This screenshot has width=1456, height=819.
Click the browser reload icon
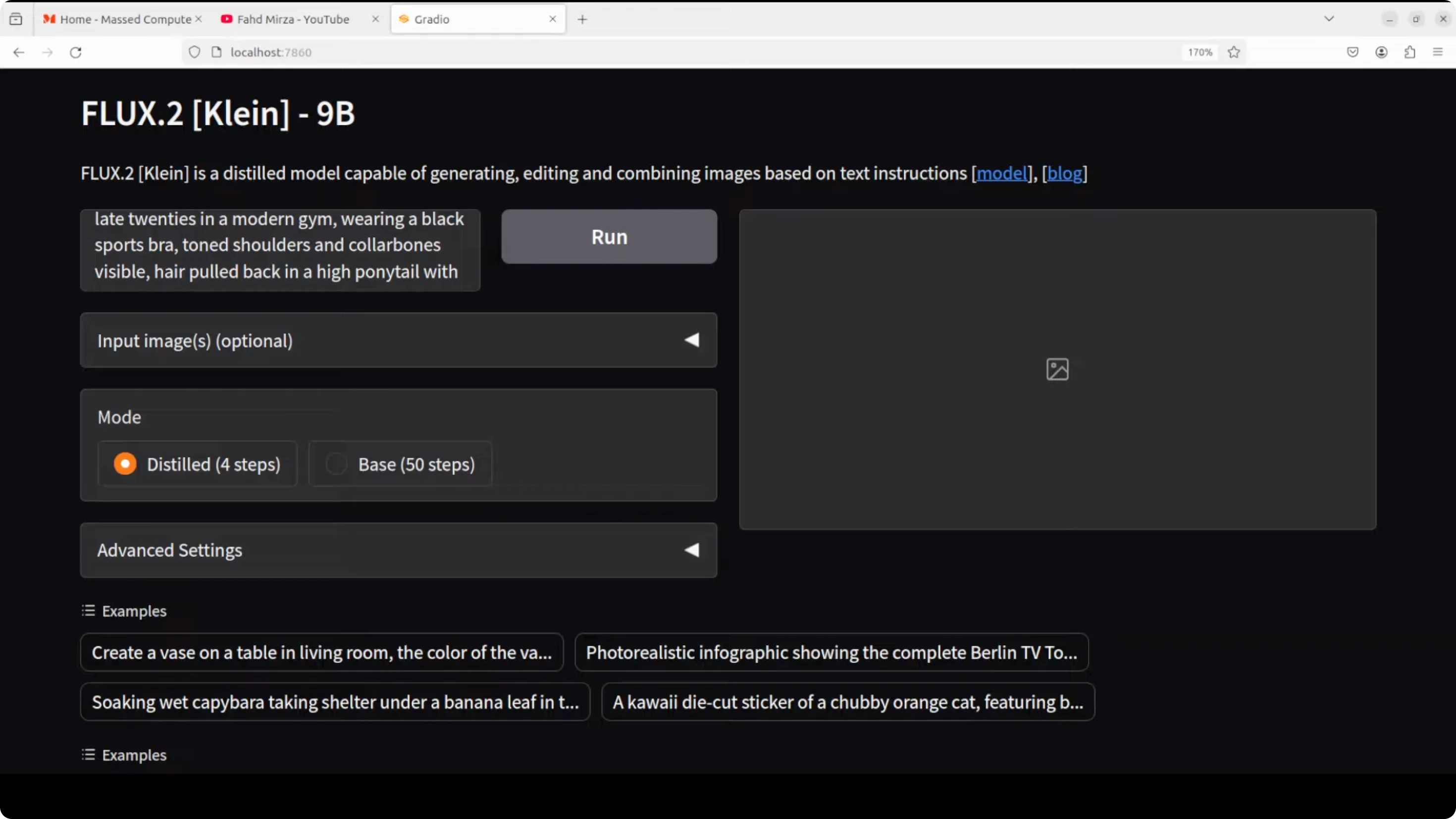pos(76,52)
